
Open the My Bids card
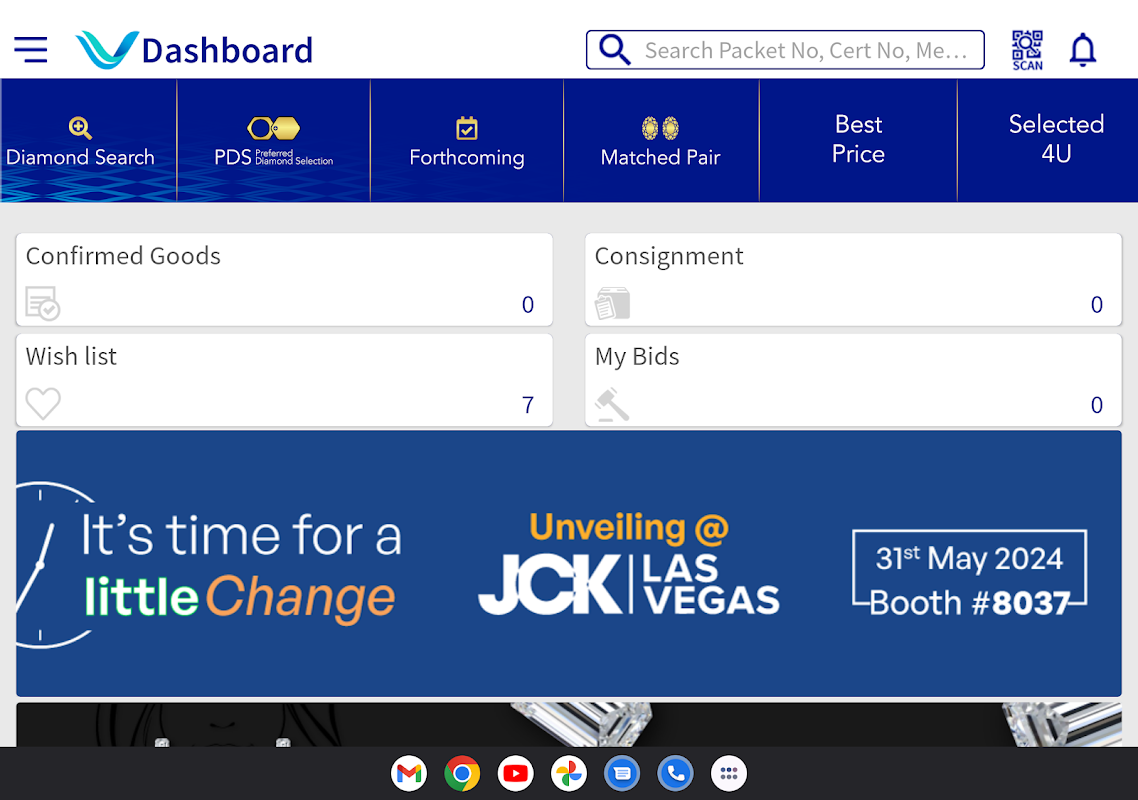click(854, 380)
